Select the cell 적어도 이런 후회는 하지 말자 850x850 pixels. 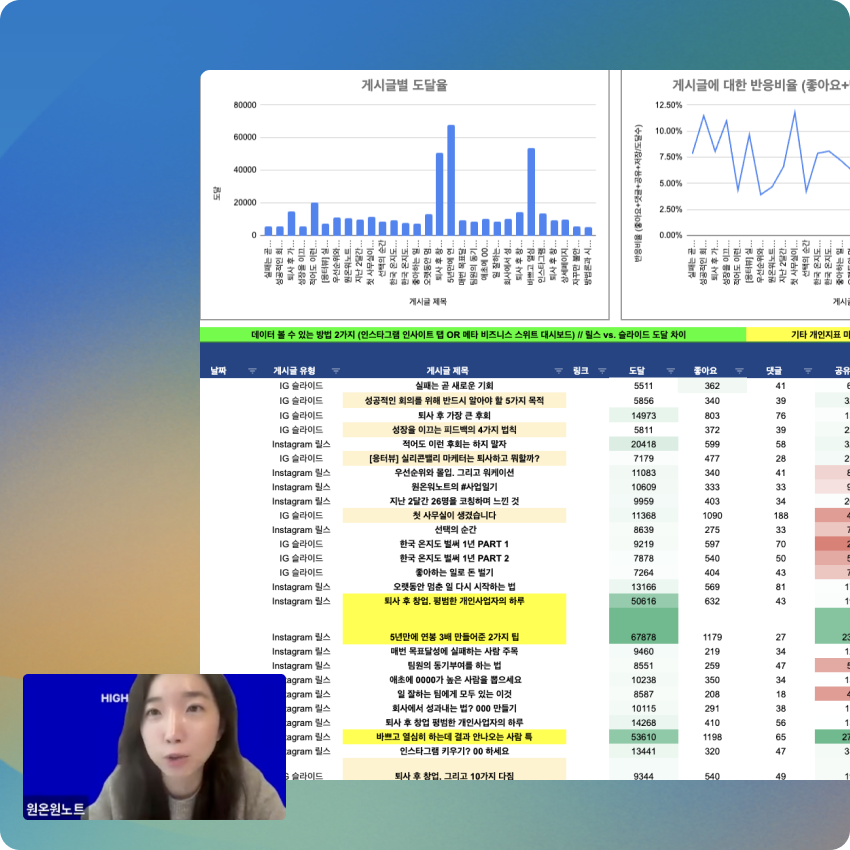tap(454, 444)
